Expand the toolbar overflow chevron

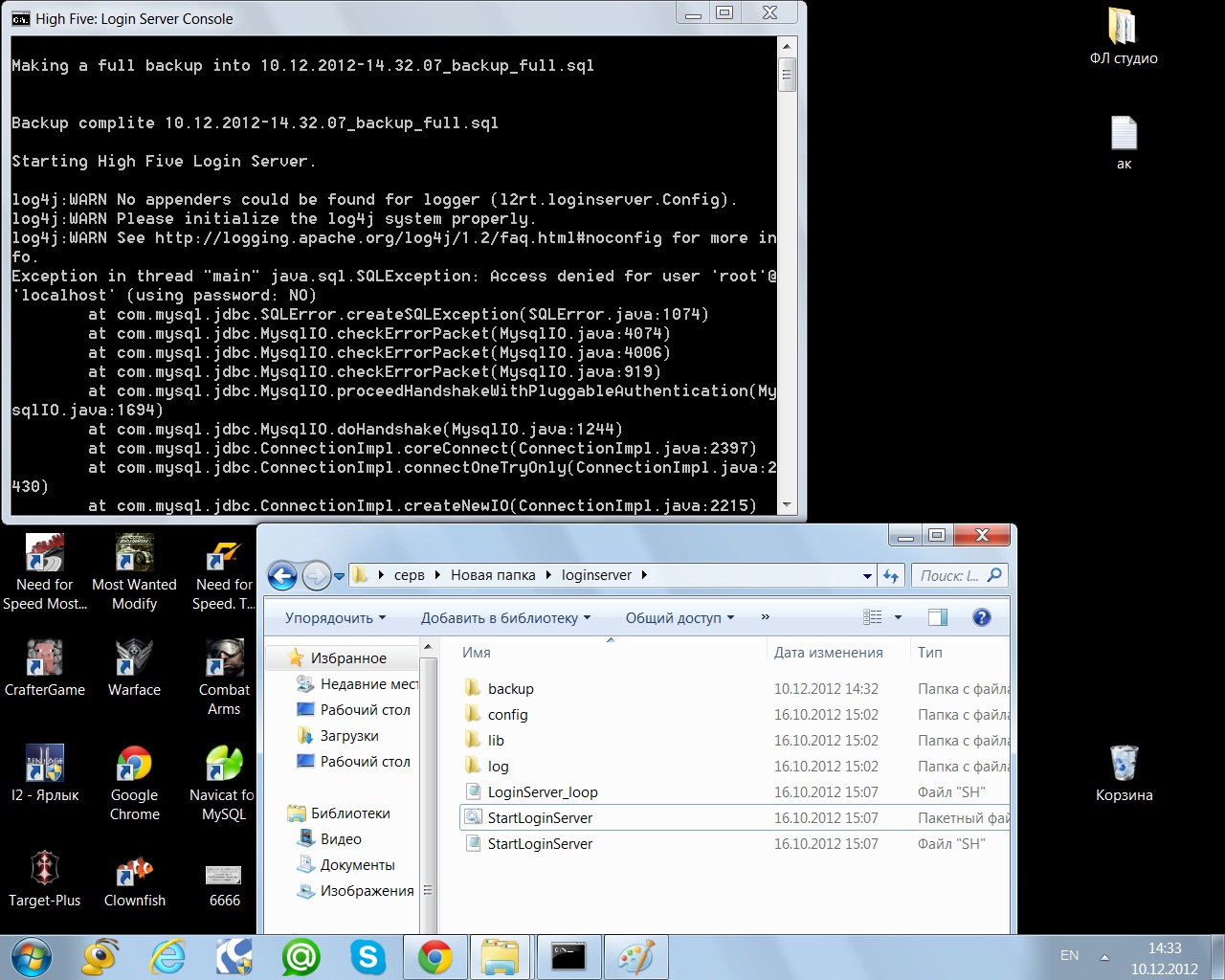[x=765, y=617]
